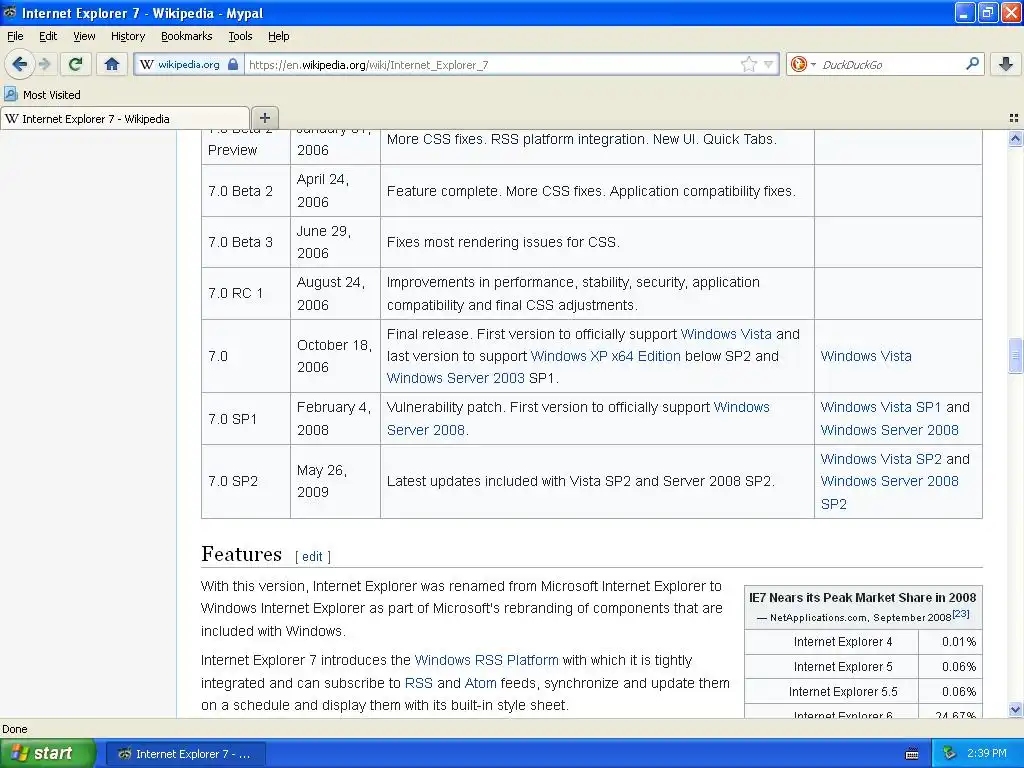Click the scrollbar up arrow
Viewport: 1024px width, 768px height.
[x=1015, y=138]
